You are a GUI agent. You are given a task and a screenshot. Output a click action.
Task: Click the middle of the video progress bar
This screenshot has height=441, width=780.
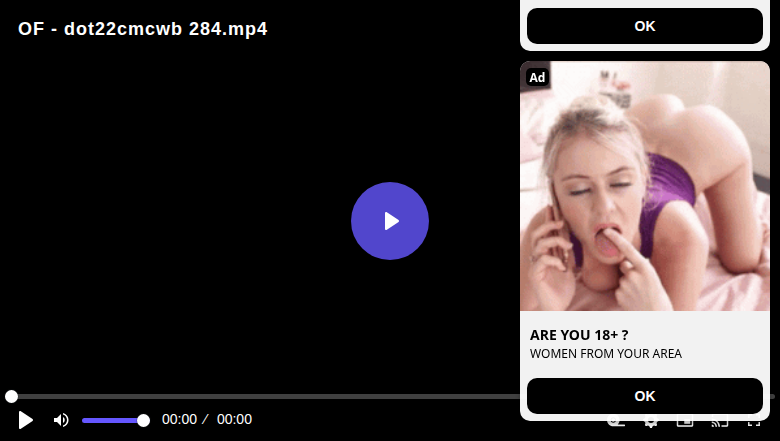tap(266, 396)
